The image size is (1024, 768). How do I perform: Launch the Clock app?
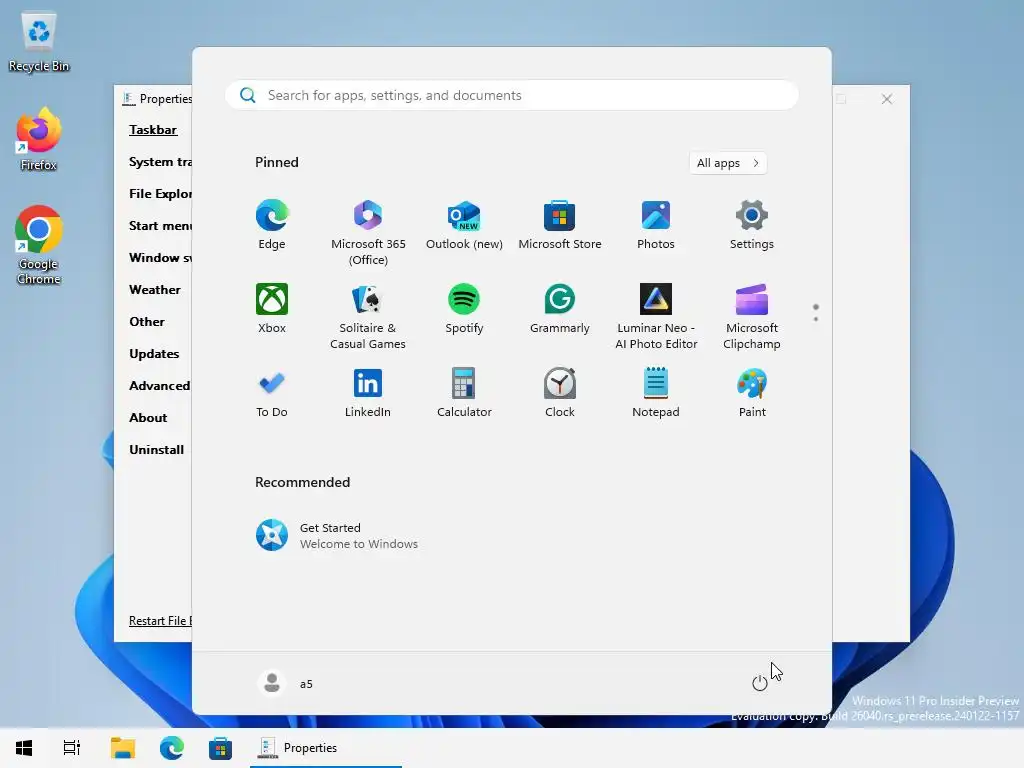pos(560,393)
